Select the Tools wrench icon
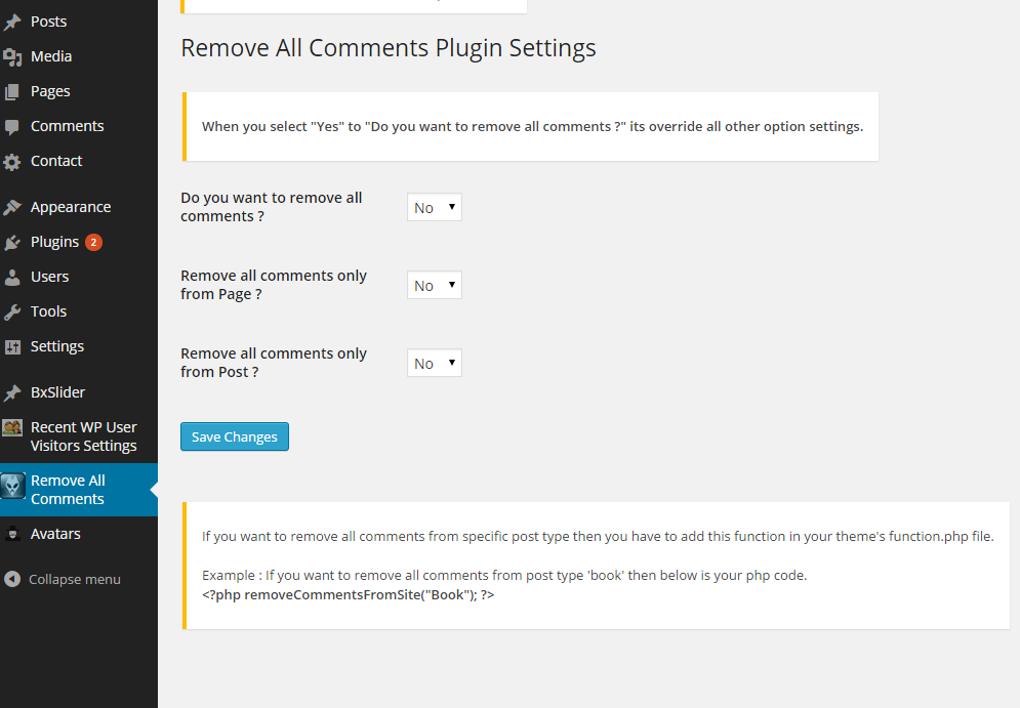The image size is (1020, 708). [x=12, y=311]
